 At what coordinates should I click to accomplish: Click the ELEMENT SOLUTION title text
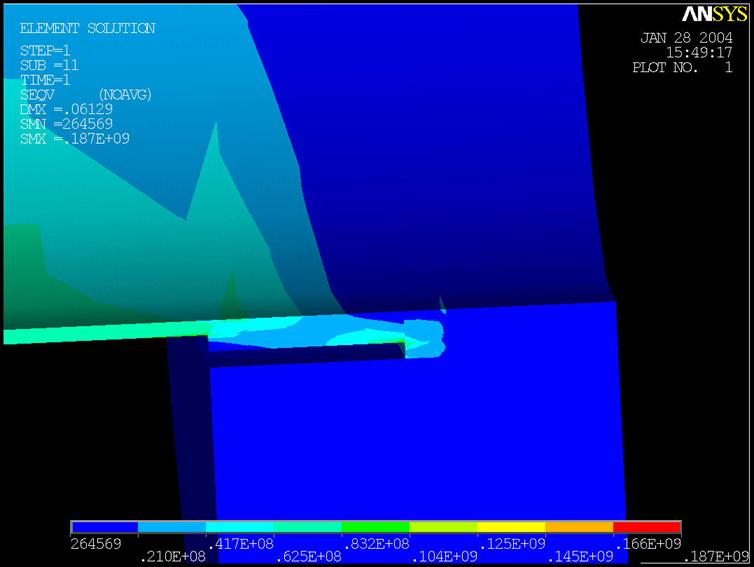(x=88, y=28)
